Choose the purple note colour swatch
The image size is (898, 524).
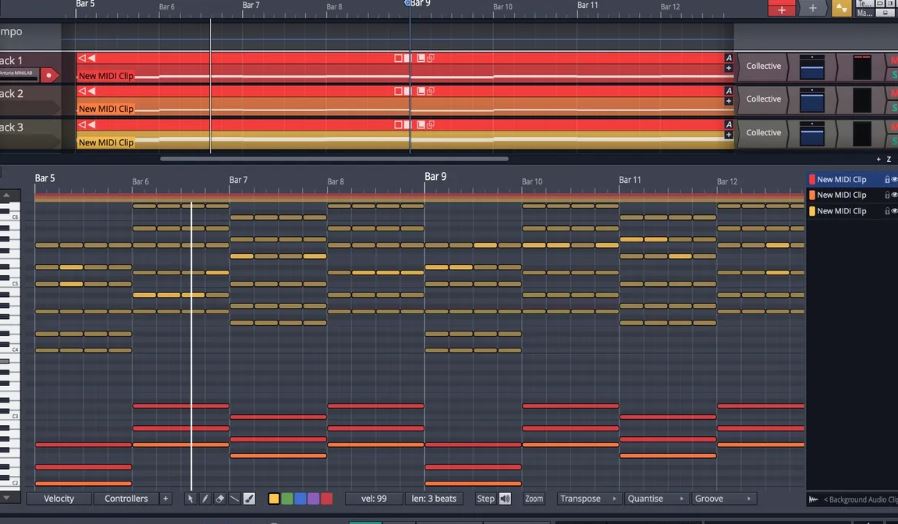coord(313,499)
